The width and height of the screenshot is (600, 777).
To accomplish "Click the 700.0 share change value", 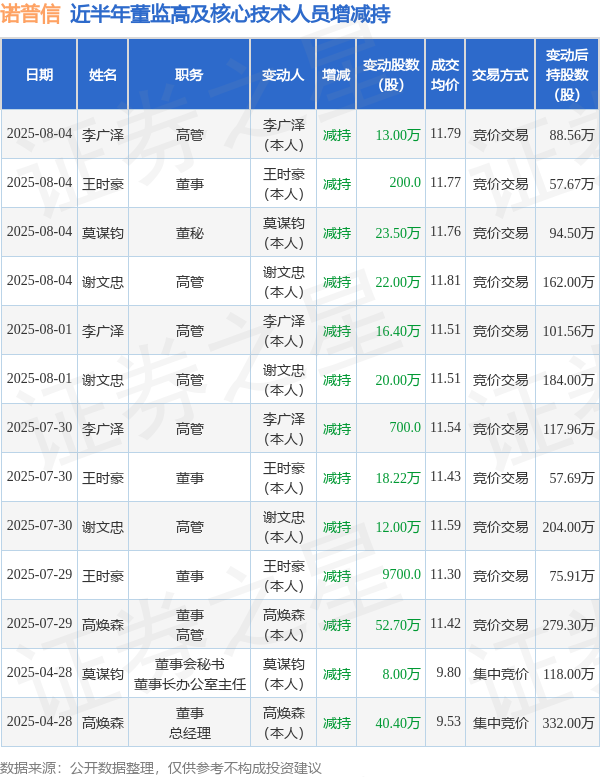I will pos(405,427).
